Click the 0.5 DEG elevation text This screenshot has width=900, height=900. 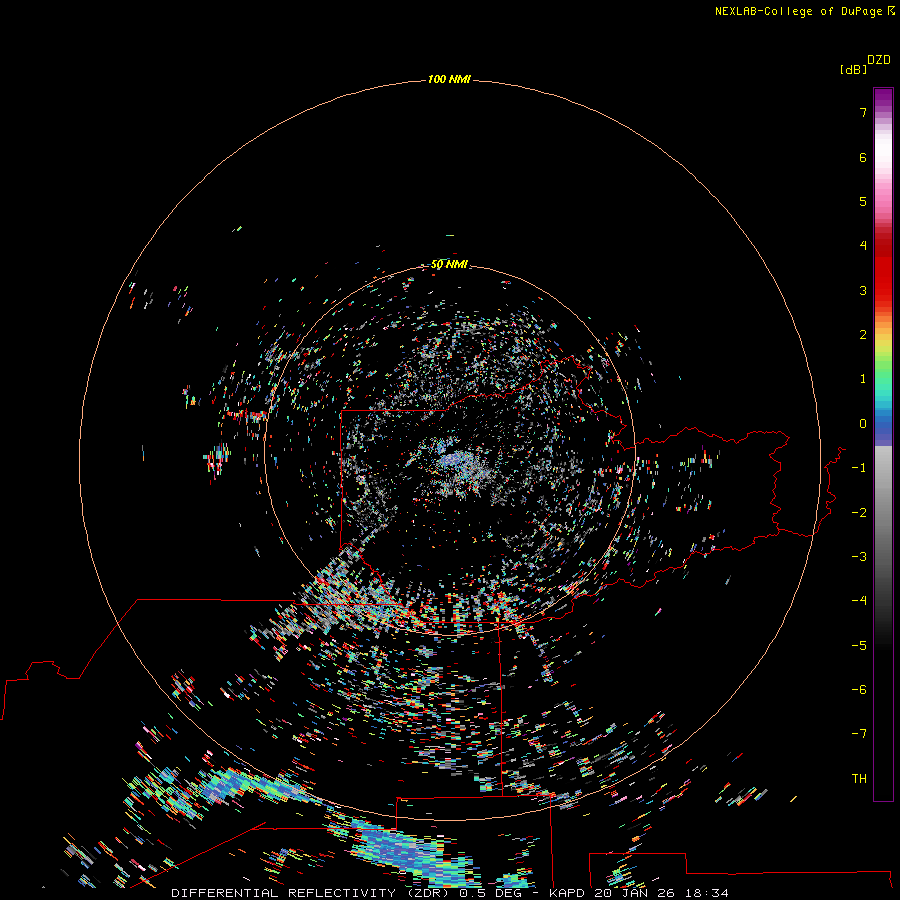[x=490, y=893]
